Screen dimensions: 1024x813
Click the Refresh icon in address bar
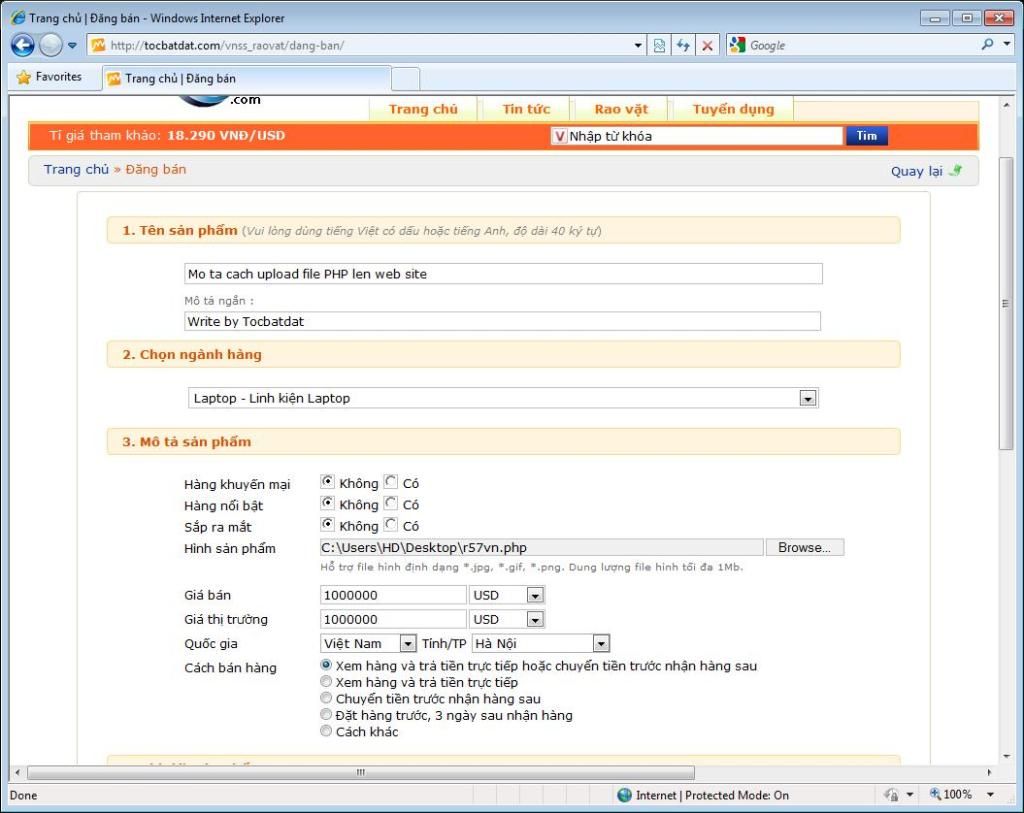(x=683, y=46)
